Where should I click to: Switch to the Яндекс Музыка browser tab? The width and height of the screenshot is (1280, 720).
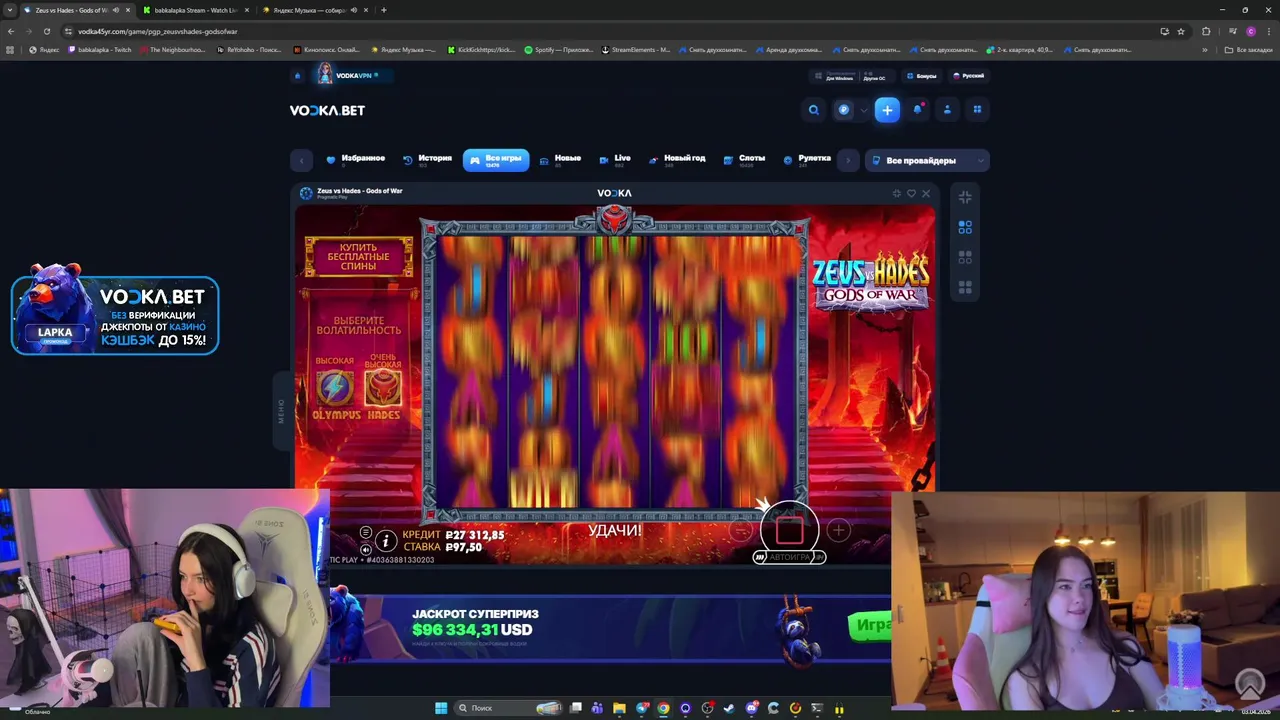(x=315, y=10)
